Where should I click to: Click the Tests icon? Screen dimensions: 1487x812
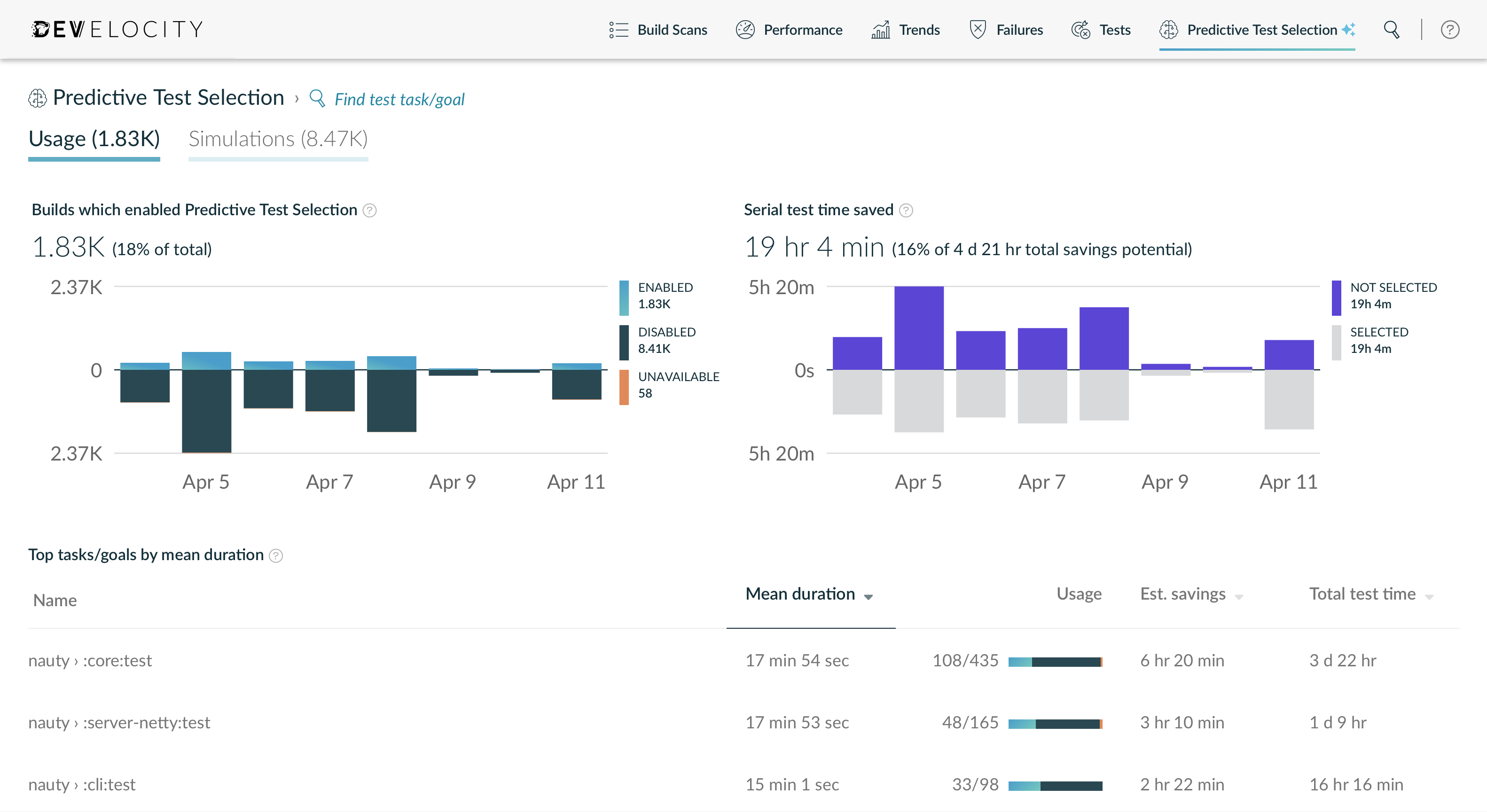pos(1081,29)
